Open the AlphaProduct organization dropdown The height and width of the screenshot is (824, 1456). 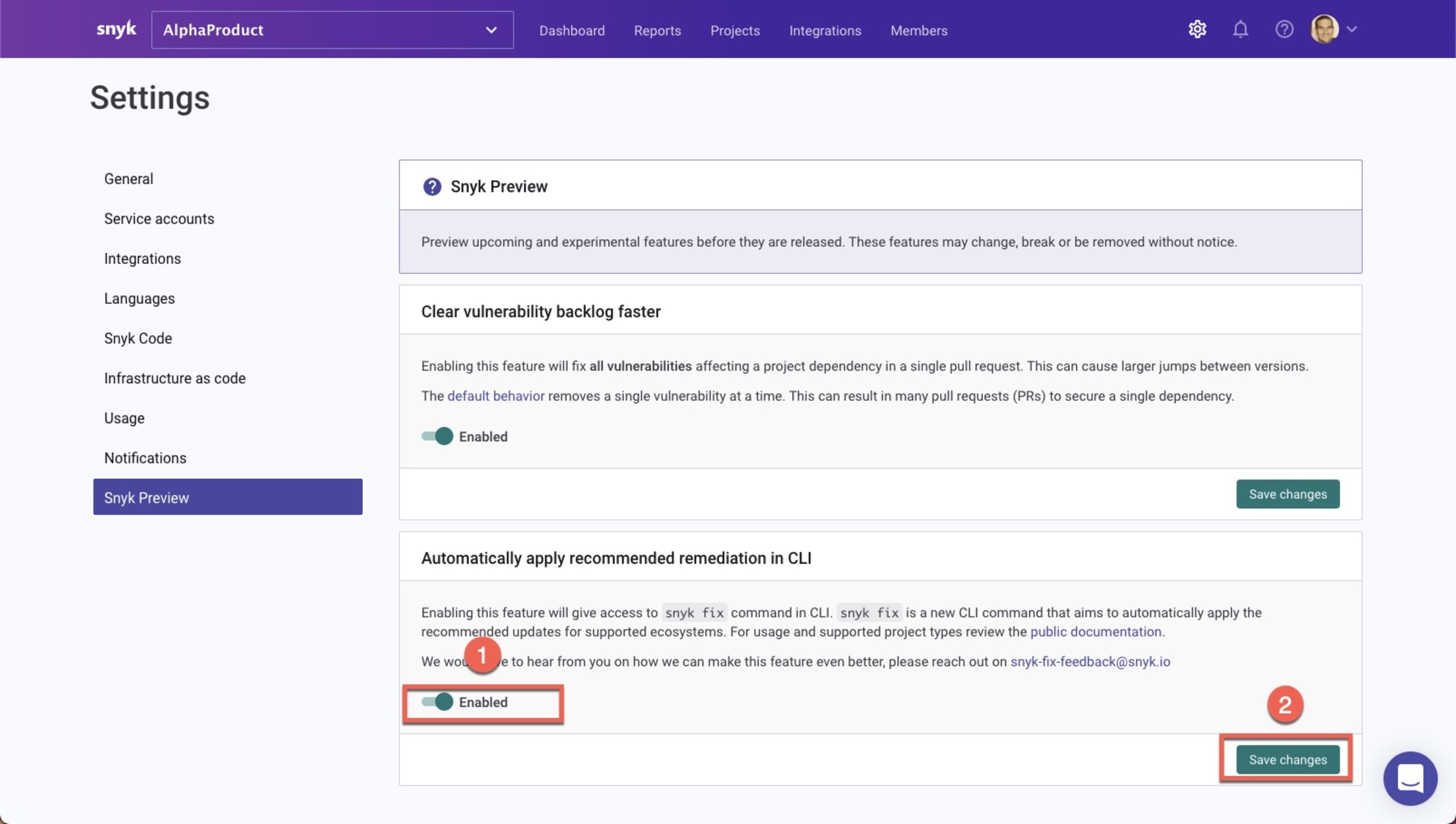332,30
